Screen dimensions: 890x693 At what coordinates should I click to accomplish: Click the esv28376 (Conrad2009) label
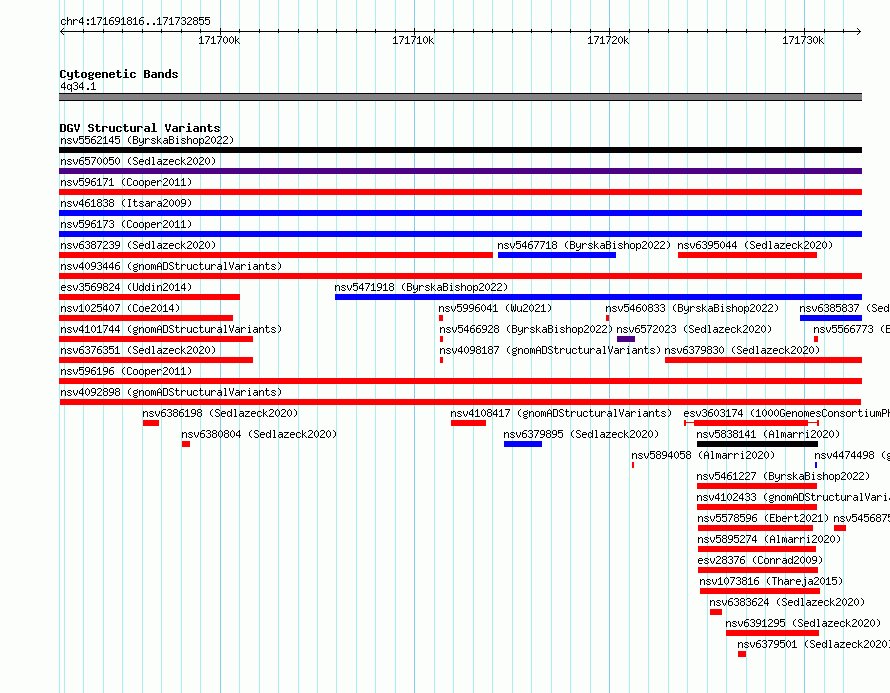[x=760, y=560]
